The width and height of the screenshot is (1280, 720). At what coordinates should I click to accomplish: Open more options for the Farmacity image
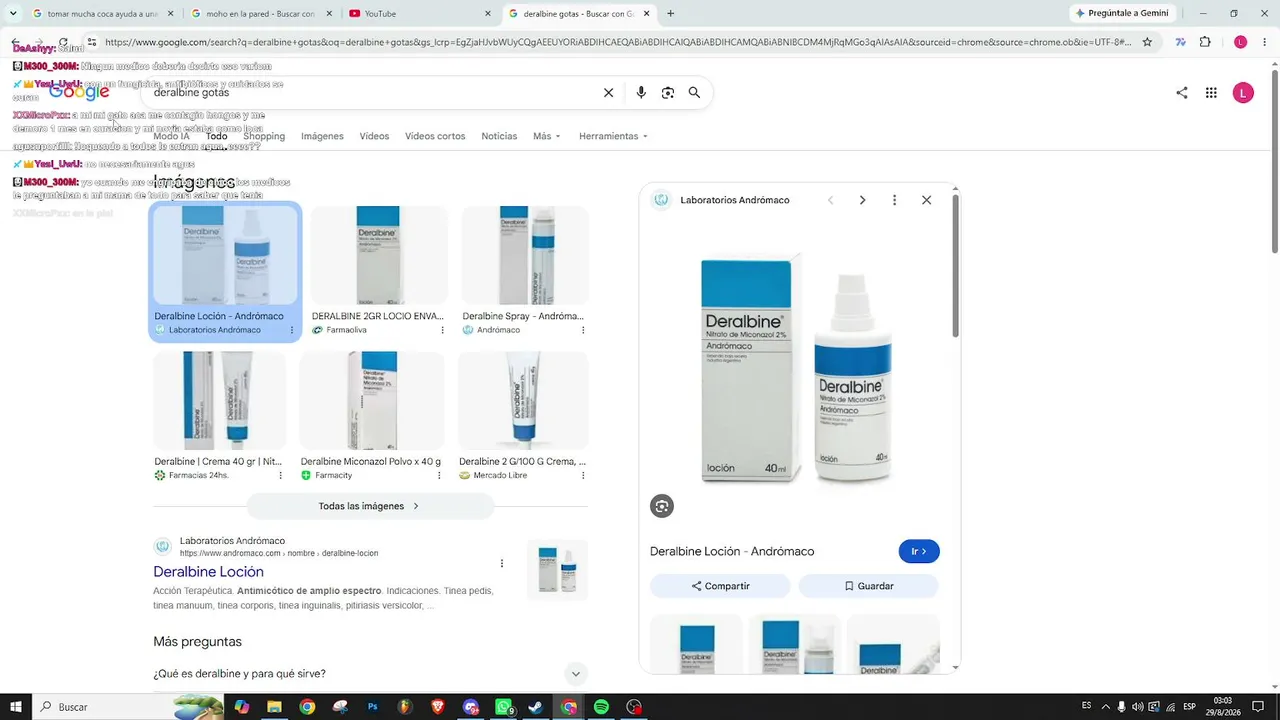coord(440,475)
